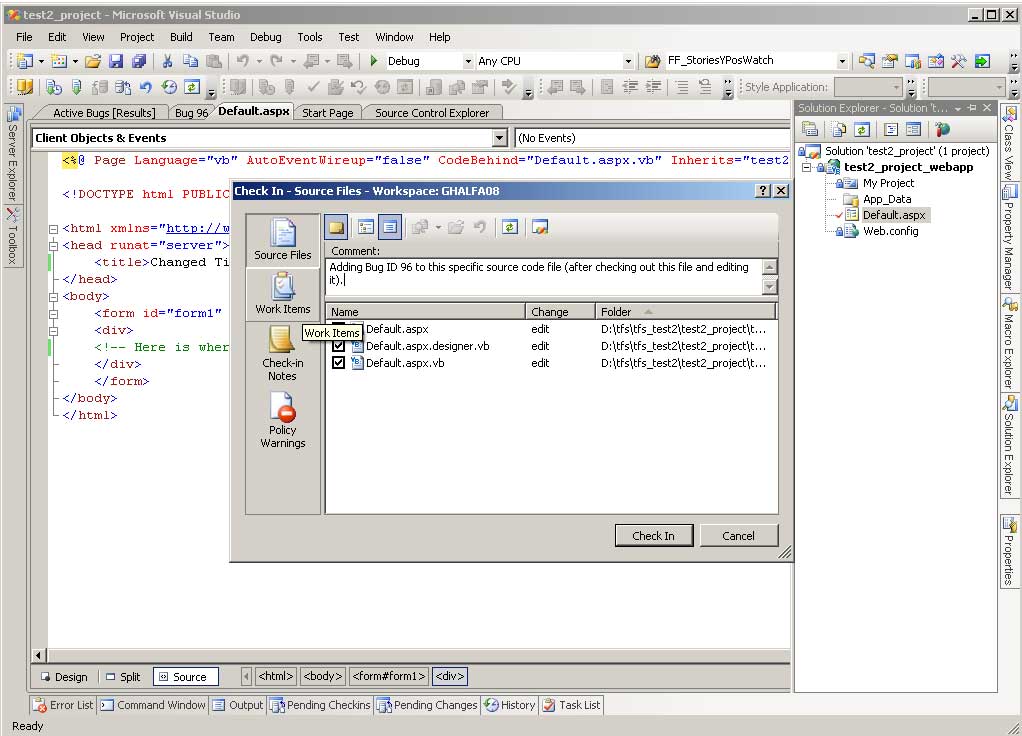The height and width of the screenshot is (736, 1022).
Task: Open the Client Objects & Events dropdown
Action: pyautogui.click(x=499, y=138)
